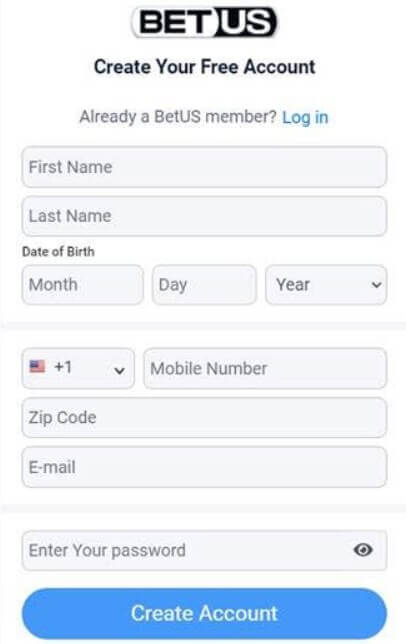
Task: Select the Day birth date field
Action: coord(204,285)
